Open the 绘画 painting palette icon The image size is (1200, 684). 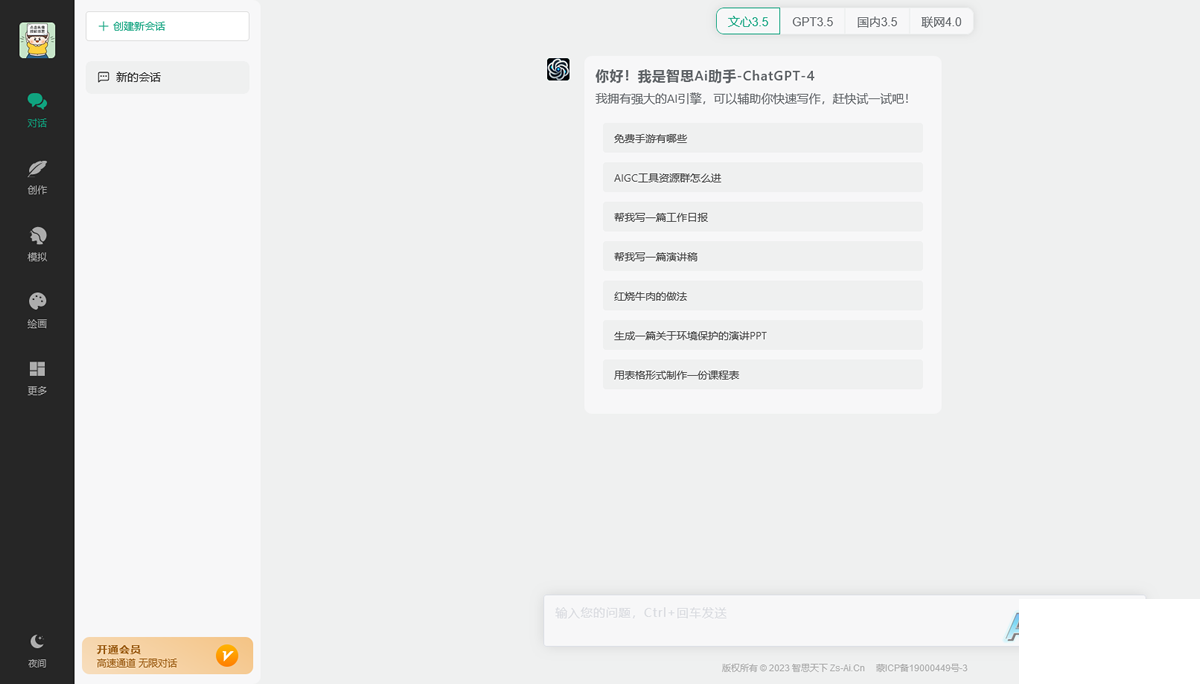coord(37,301)
